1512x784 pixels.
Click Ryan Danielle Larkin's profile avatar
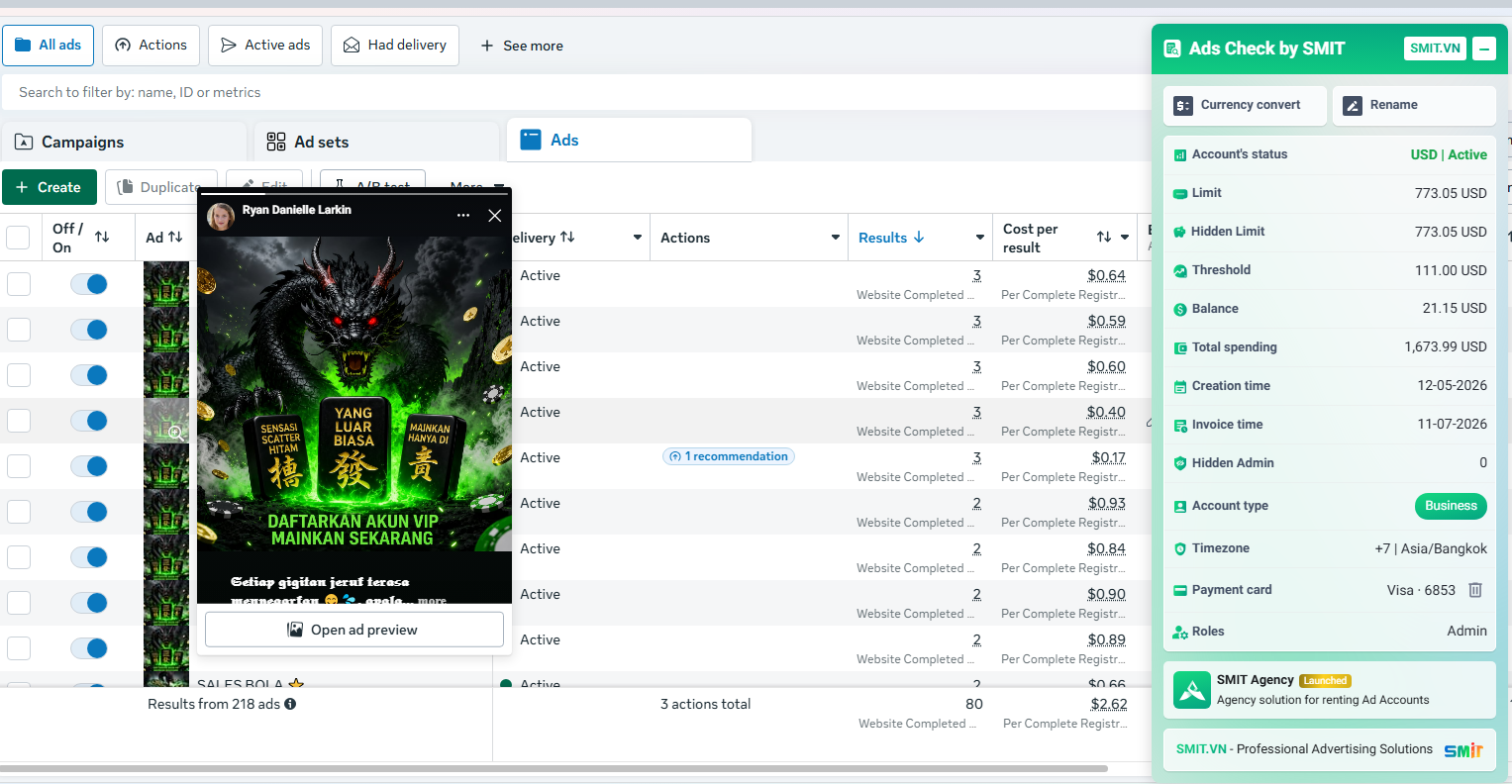pos(221,216)
